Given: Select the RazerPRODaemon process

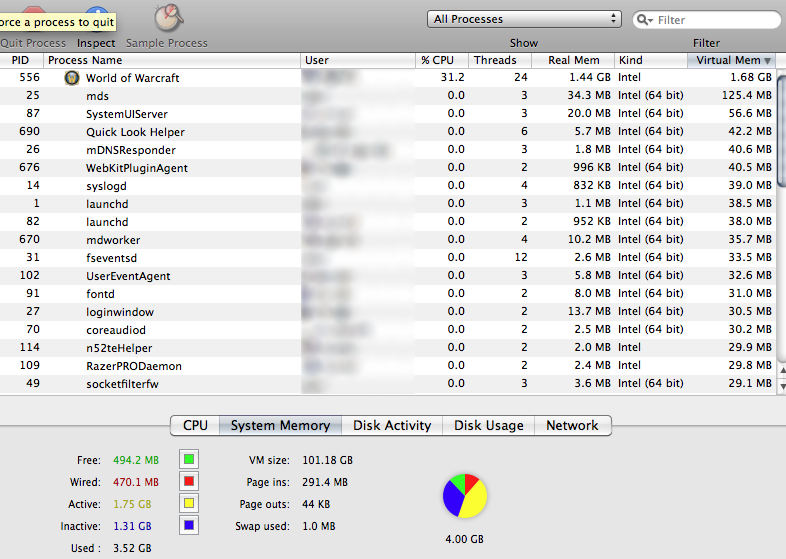Looking at the screenshot, I should tap(388, 366).
